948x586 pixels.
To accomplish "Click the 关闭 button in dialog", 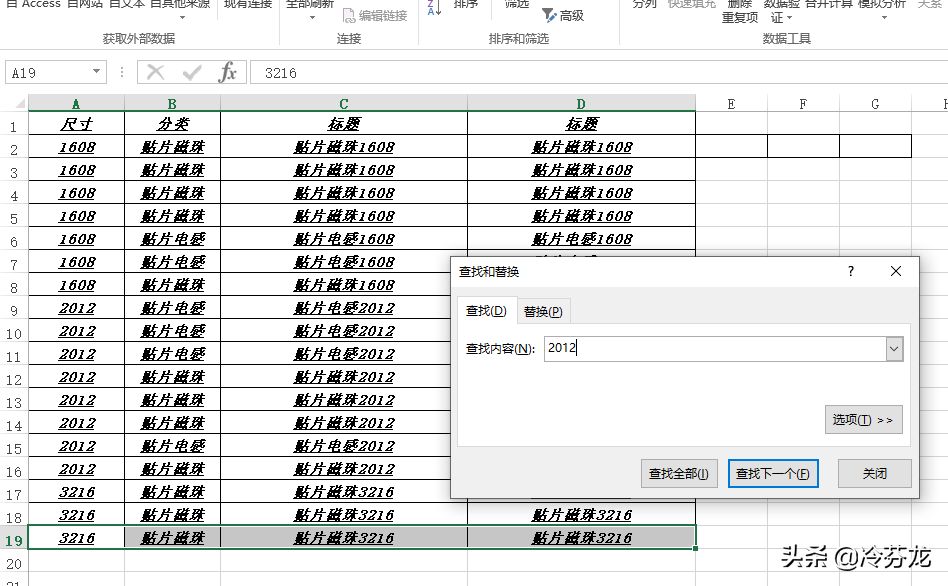I will click(874, 474).
